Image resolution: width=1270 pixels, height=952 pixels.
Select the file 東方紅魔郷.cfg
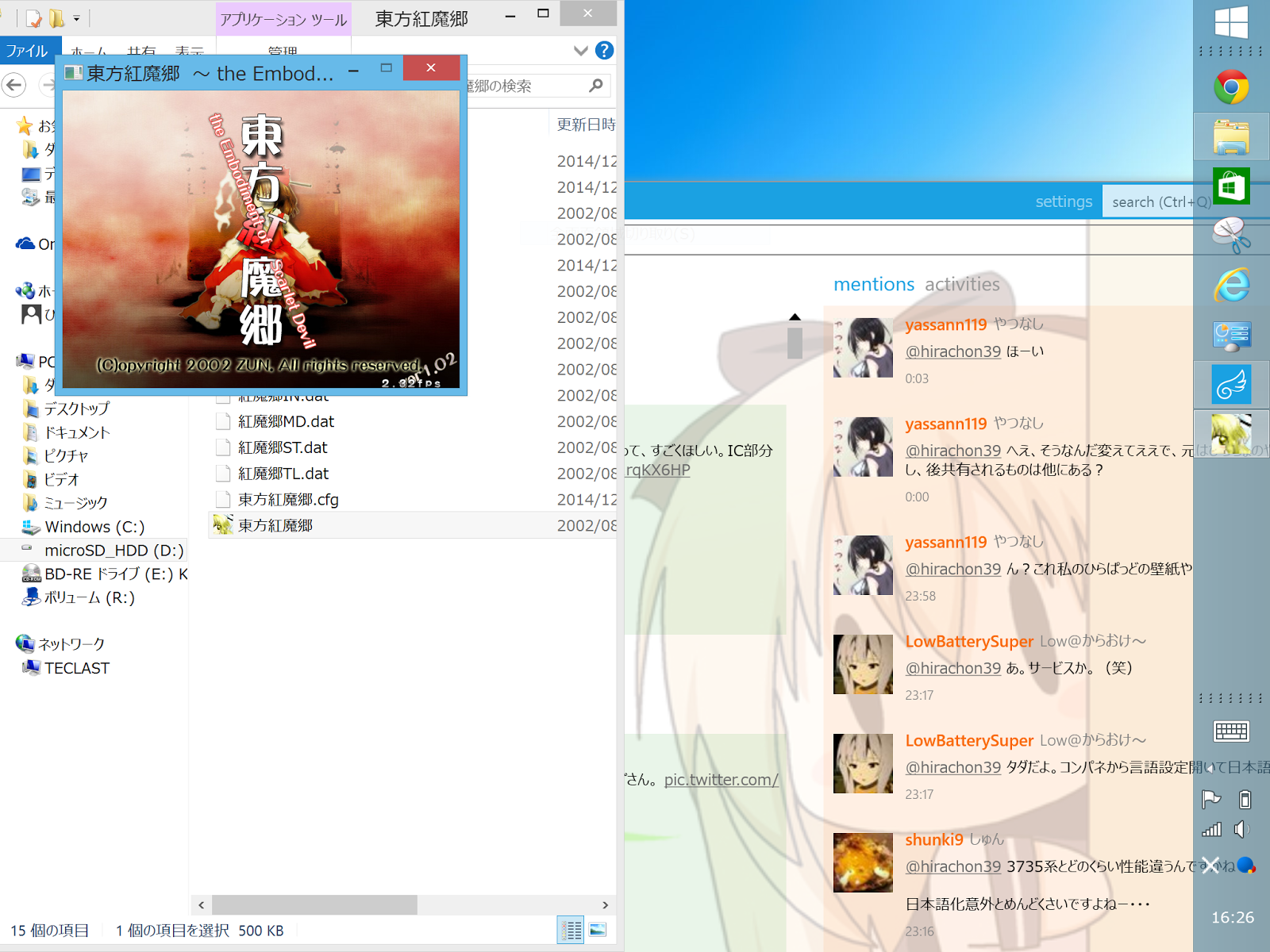[288, 500]
